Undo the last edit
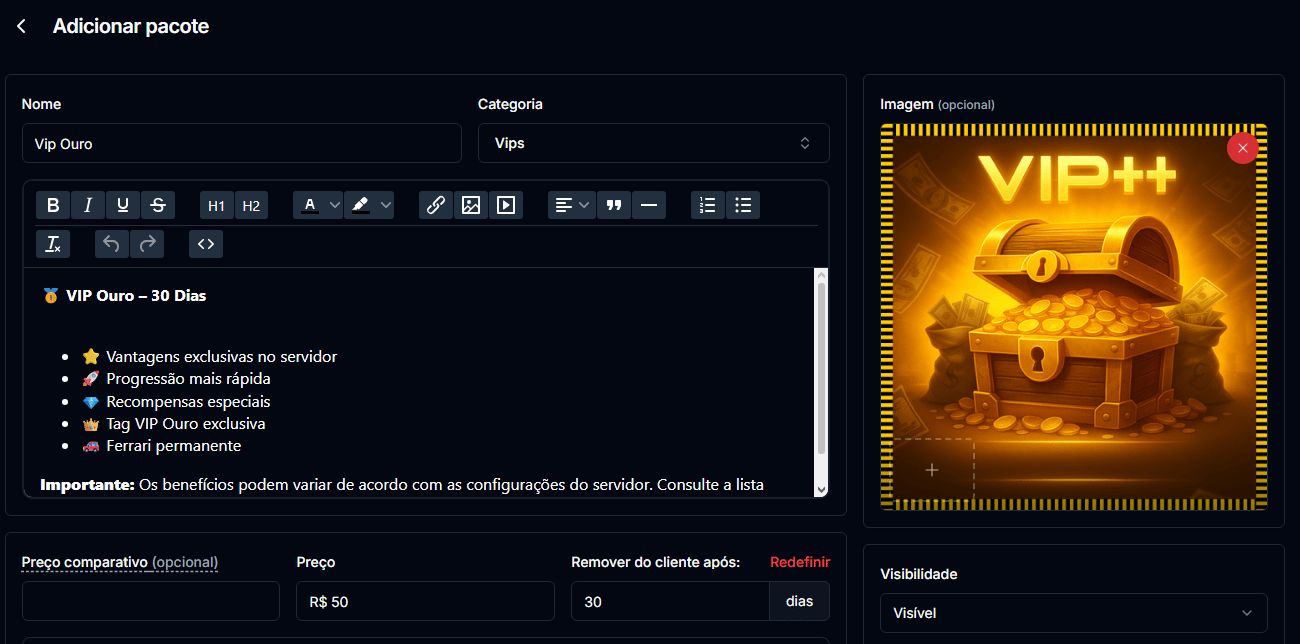Viewport: 1300px width, 644px height. coord(112,244)
